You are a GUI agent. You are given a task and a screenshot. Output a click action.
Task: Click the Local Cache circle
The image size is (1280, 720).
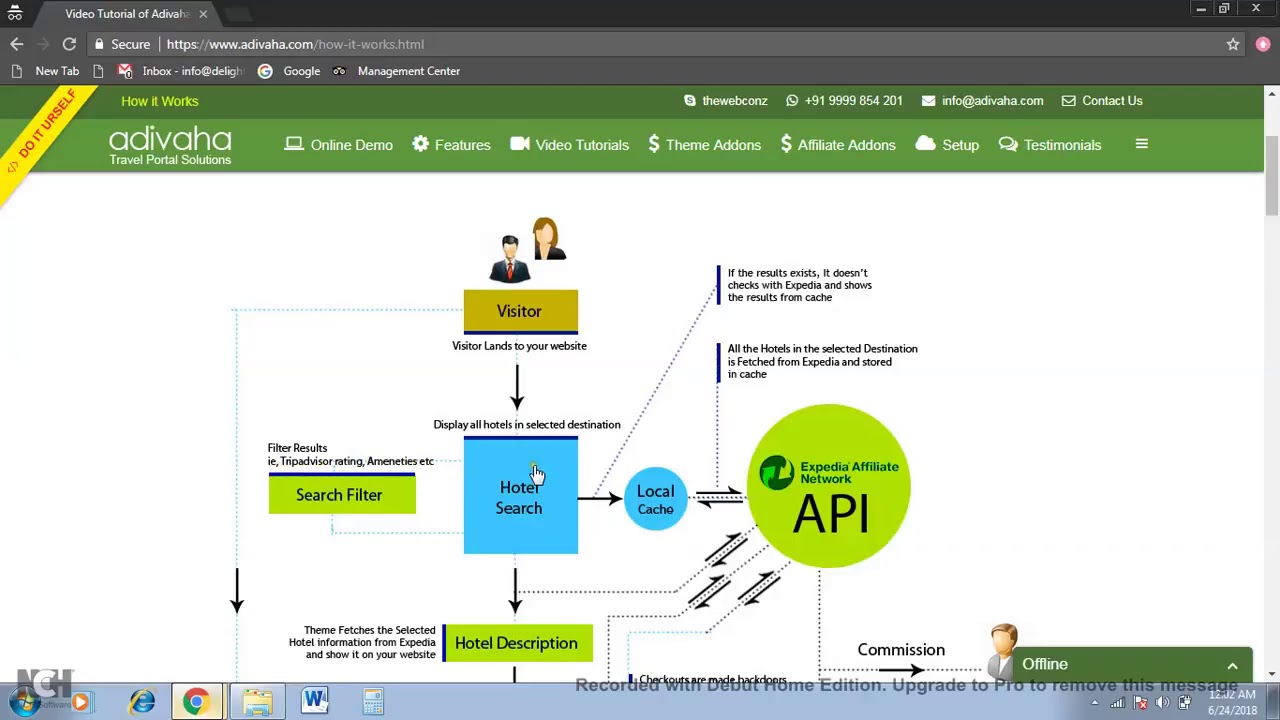click(x=656, y=499)
